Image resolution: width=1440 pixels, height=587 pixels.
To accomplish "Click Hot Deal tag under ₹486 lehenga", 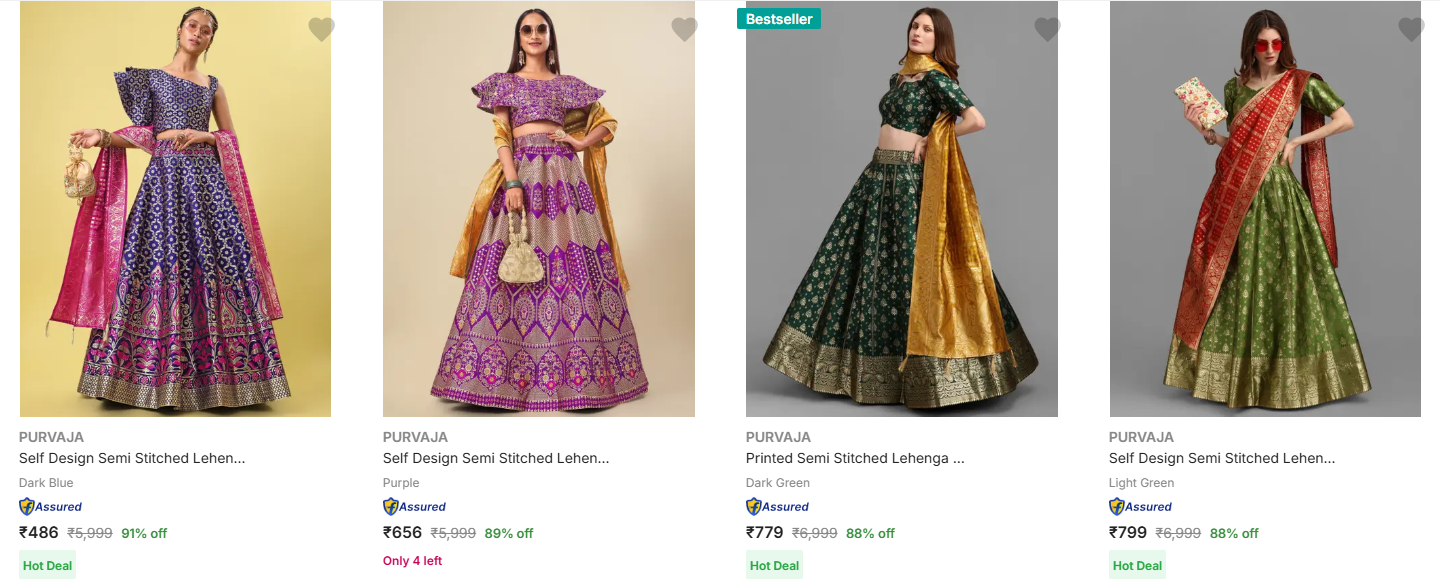I will click(48, 566).
